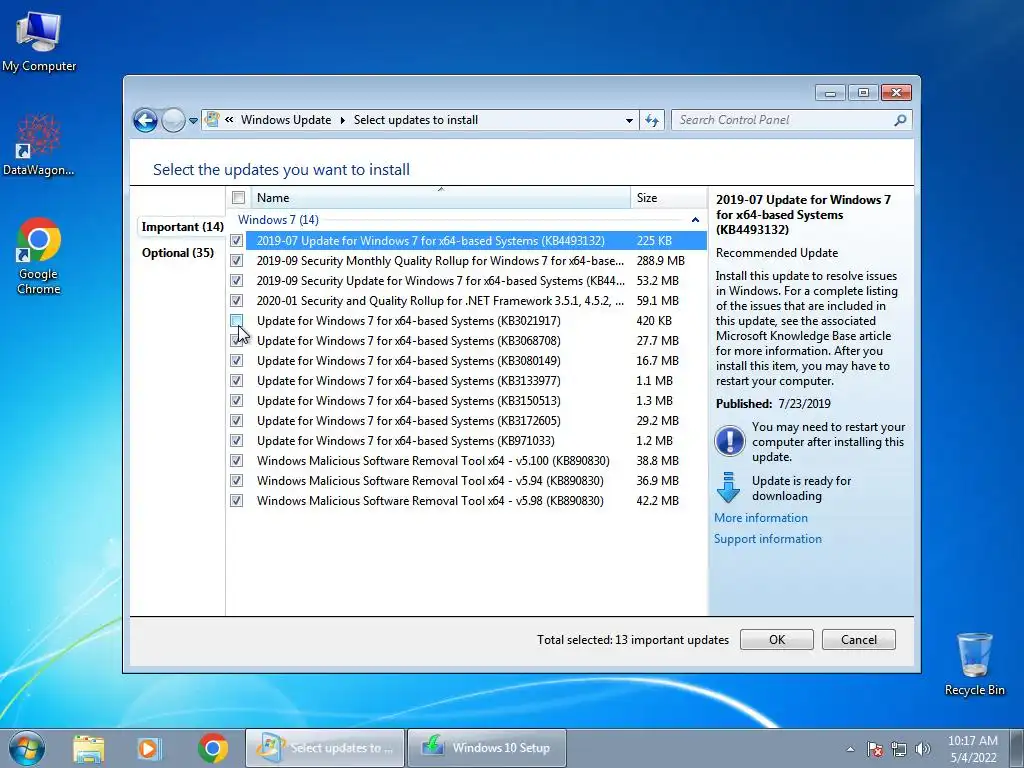Check the KB3021917 update checkbox
The image size is (1024, 768).
click(237, 321)
